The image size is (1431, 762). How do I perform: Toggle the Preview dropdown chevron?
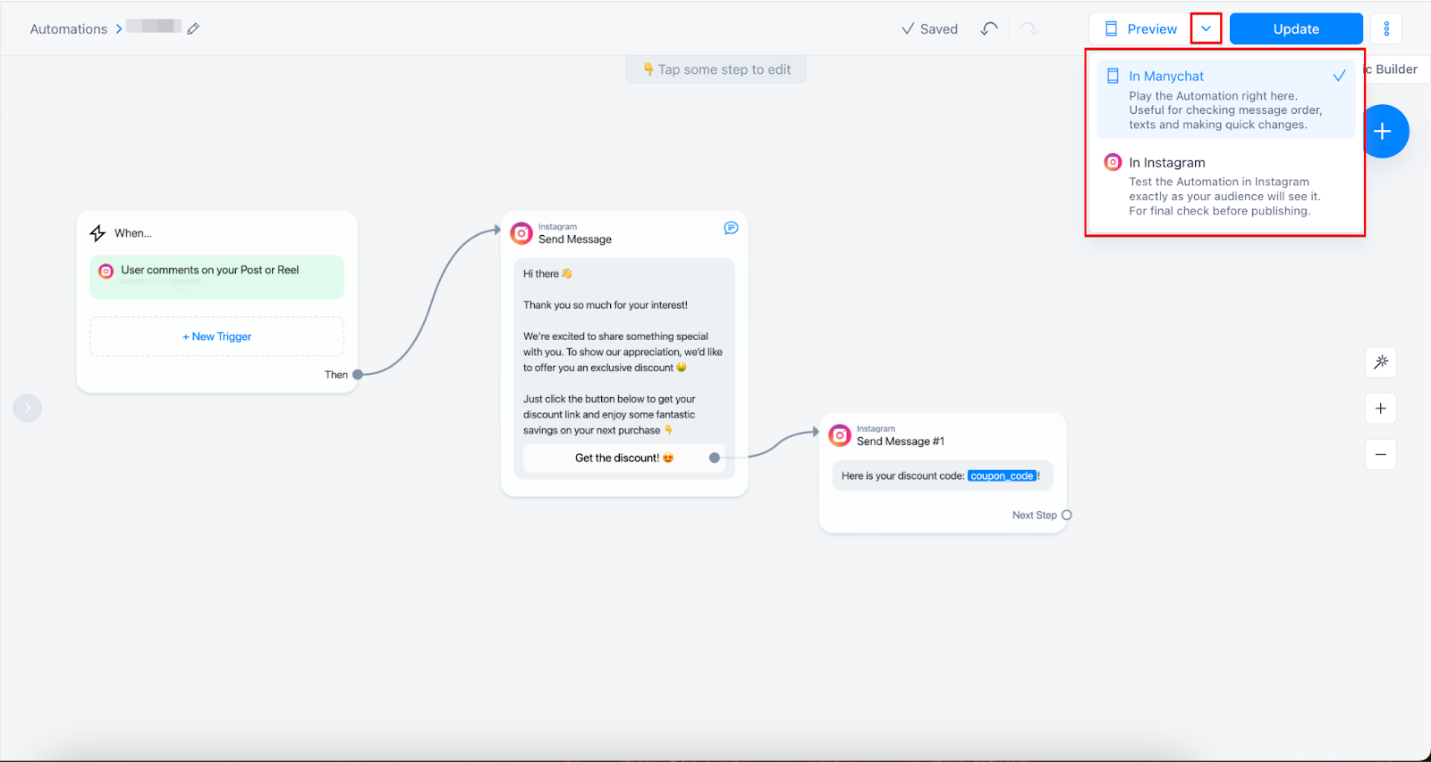click(x=1206, y=29)
